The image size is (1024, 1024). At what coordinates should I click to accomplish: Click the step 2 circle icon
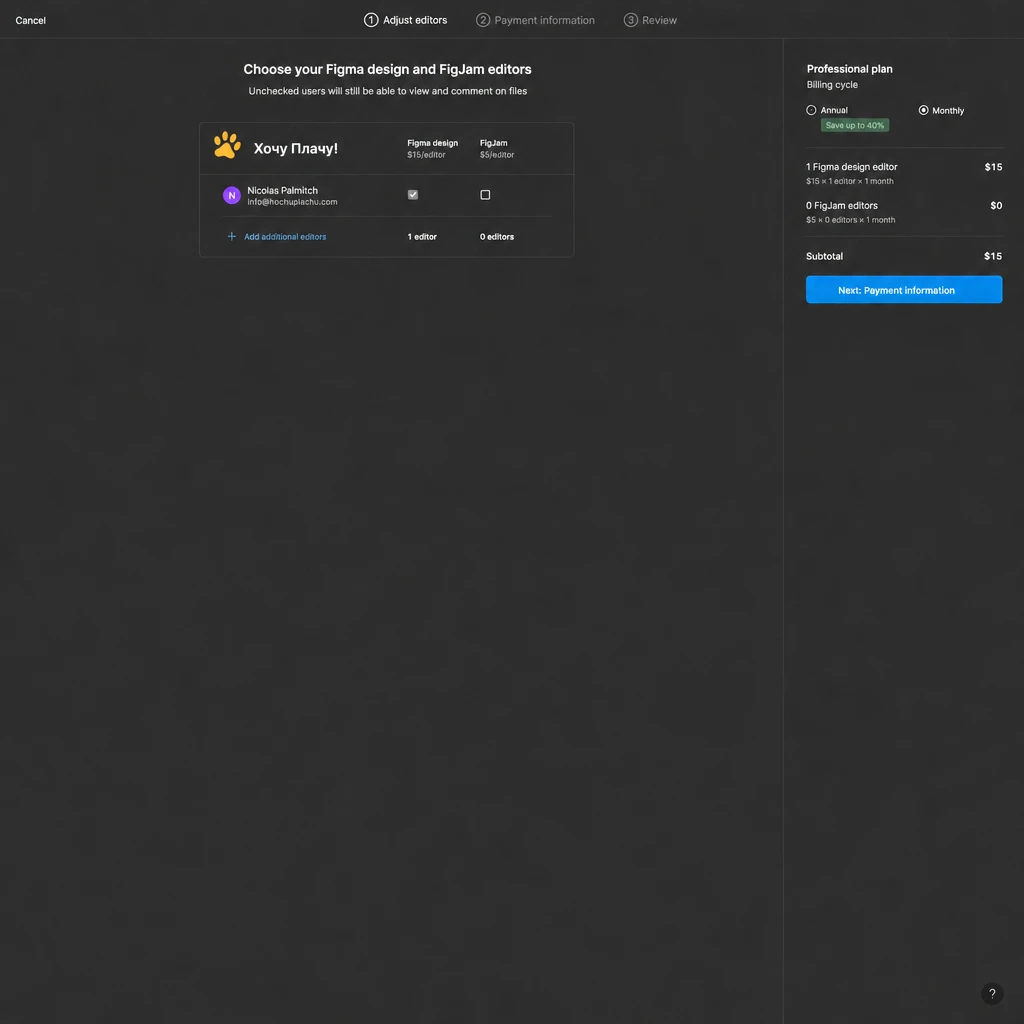tap(482, 20)
